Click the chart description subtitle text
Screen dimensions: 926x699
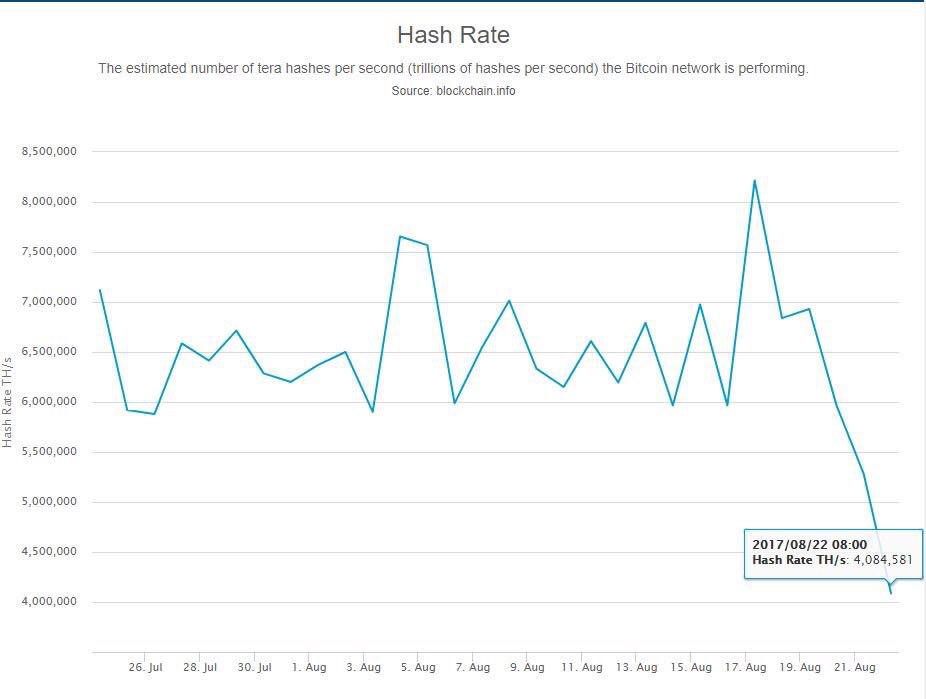pos(453,68)
